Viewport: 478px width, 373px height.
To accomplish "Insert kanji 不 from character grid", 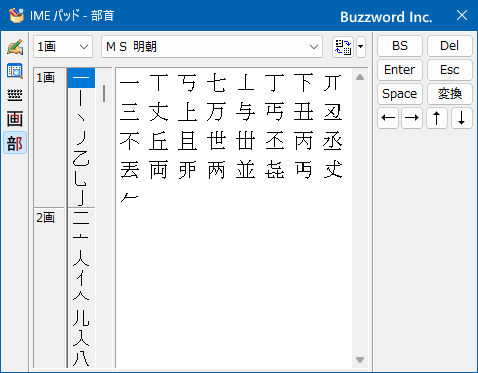I will [129, 141].
